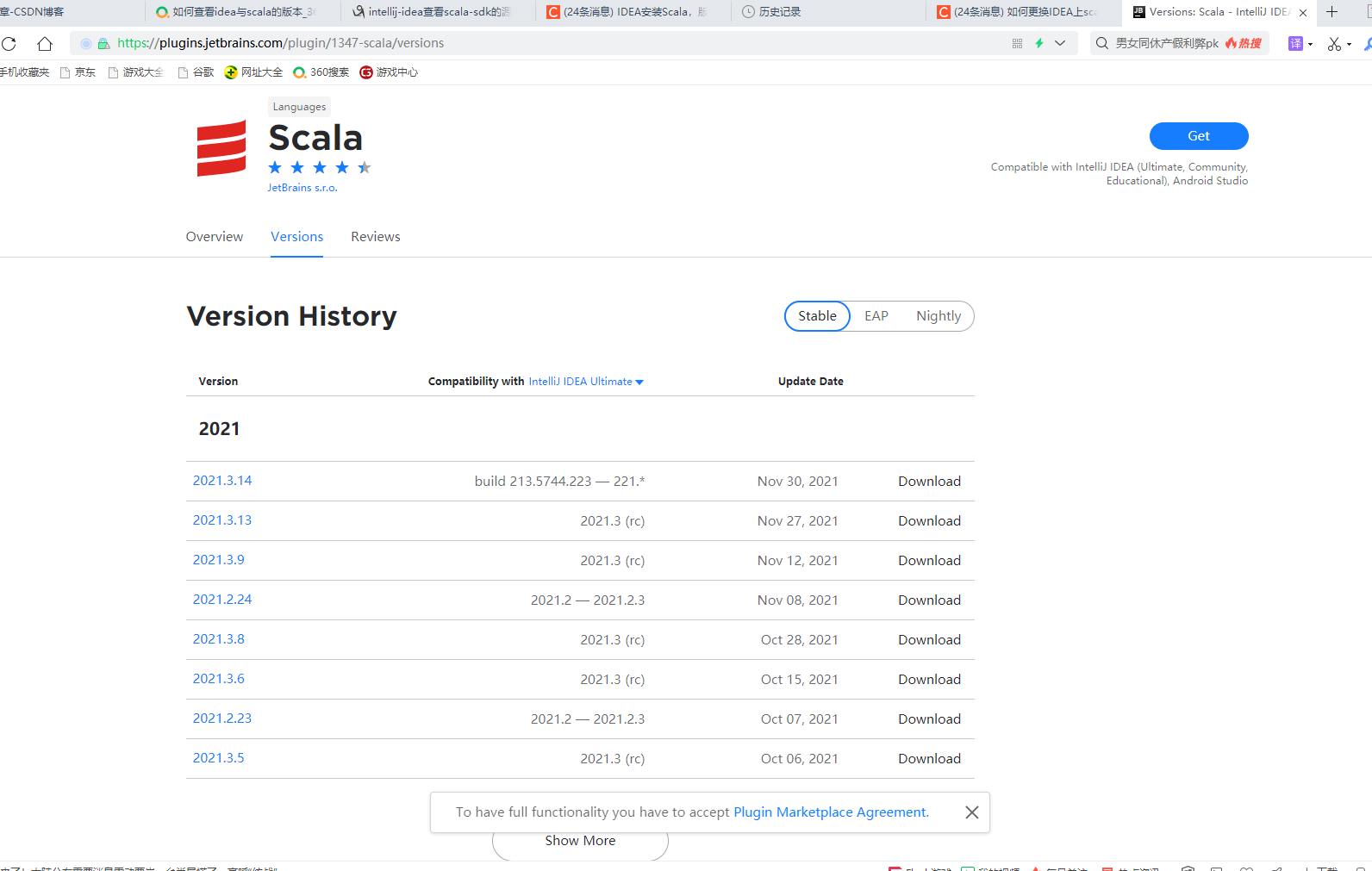The width and height of the screenshot is (1372, 871).
Task: Open the Plugin Marketplace Agreement link
Action: pos(830,812)
